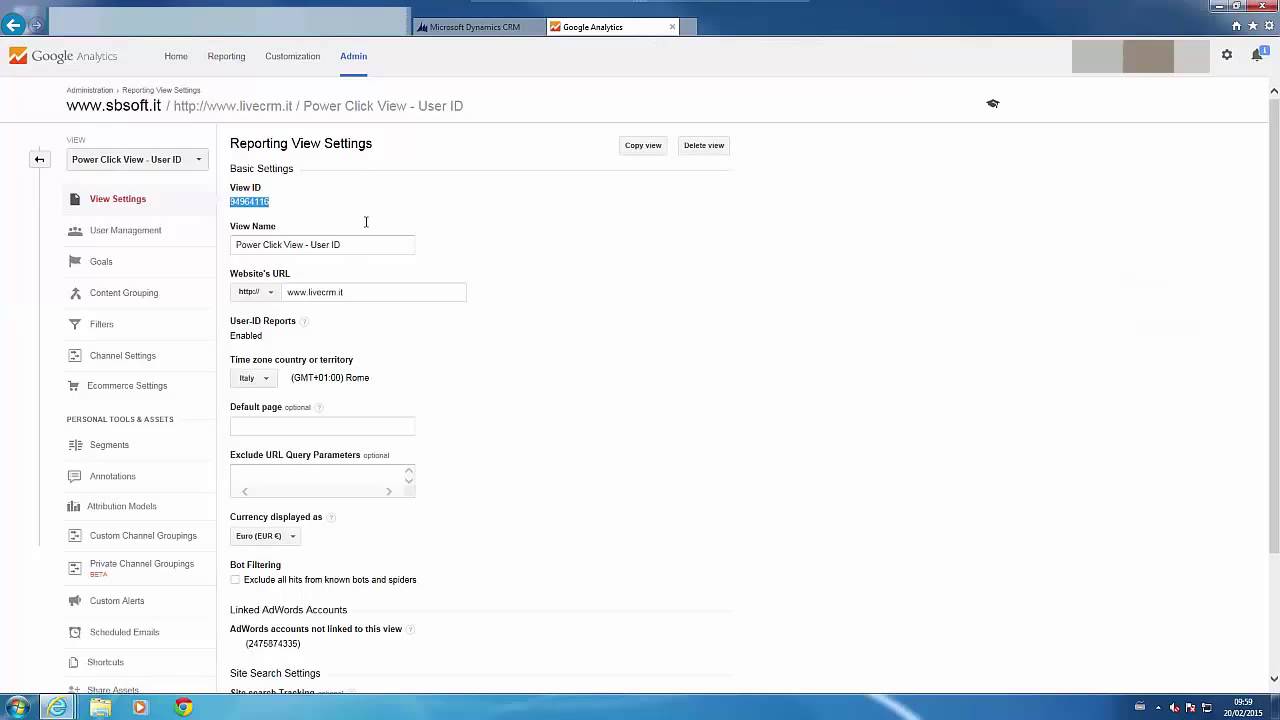Click the User Management people icon
1280x720 pixels.
(x=75, y=230)
